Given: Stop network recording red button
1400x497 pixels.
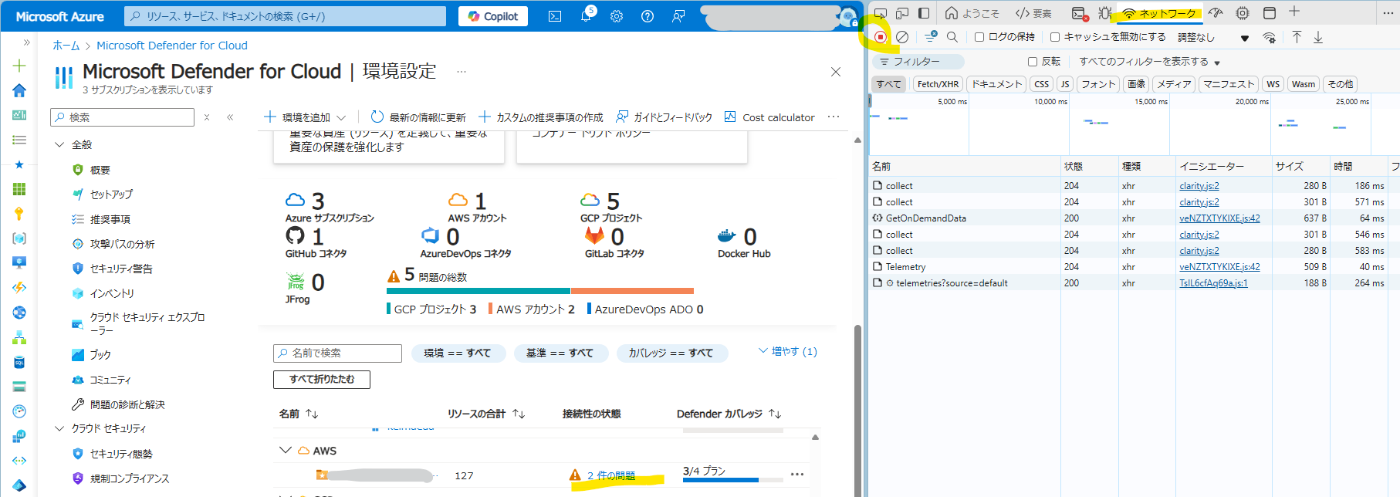Looking at the screenshot, I should point(881,37).
